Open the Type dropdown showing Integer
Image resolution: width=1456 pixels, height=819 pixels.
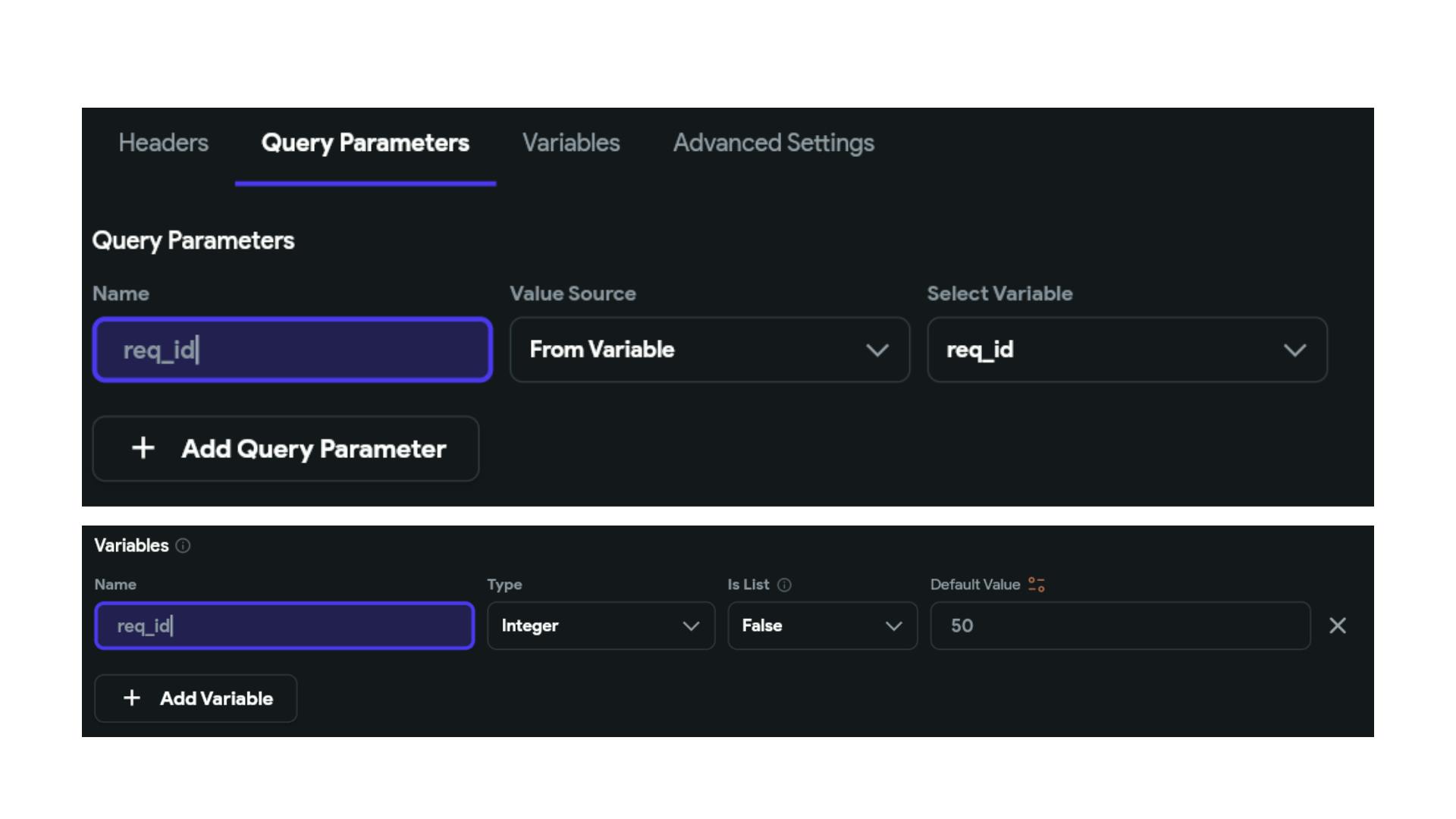pyautogui.click(x=601, y=626)
